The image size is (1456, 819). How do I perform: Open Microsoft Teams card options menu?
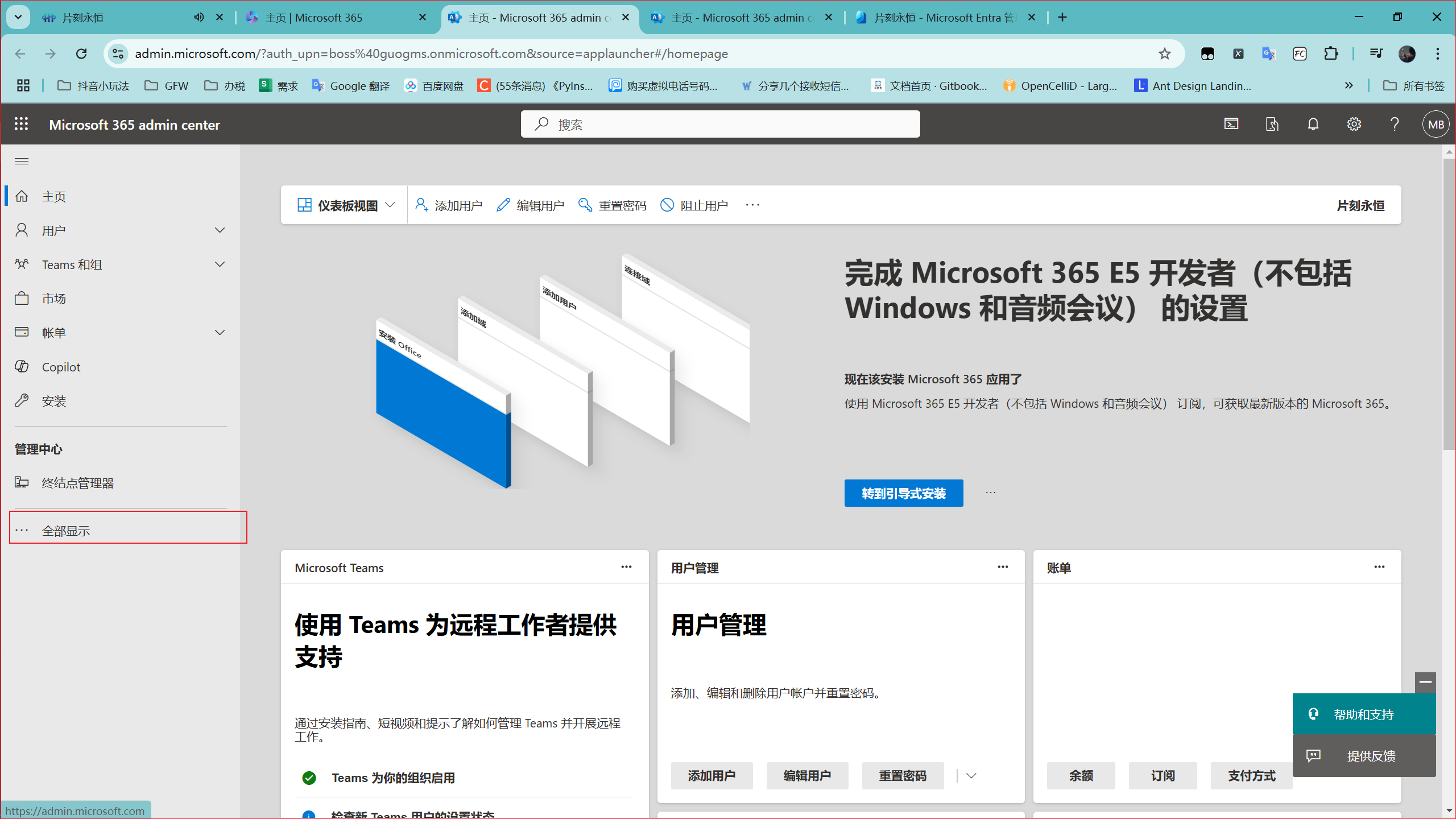point(626,567)
